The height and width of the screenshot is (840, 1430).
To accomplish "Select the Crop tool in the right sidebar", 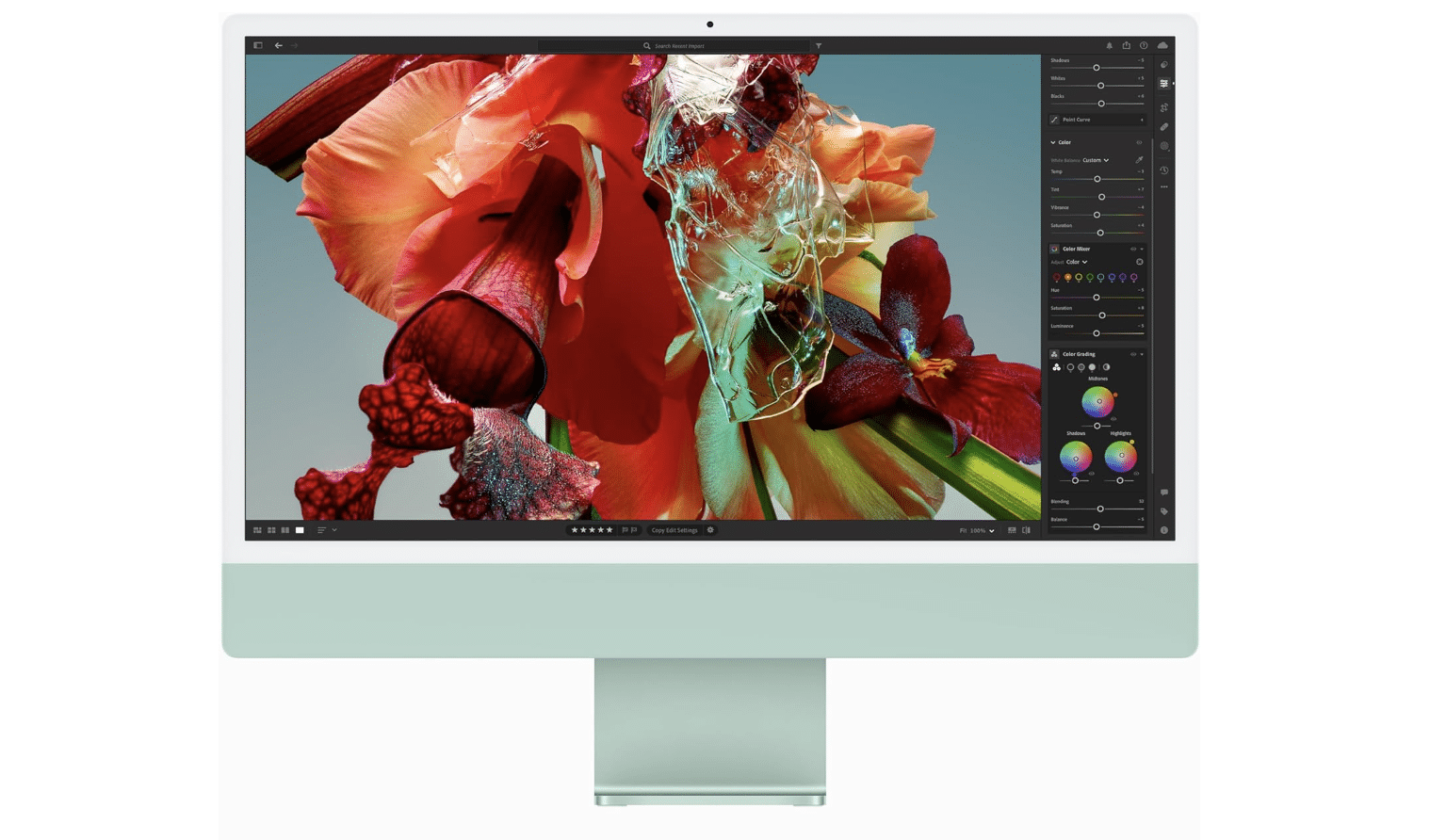I will coord(1165,106).
